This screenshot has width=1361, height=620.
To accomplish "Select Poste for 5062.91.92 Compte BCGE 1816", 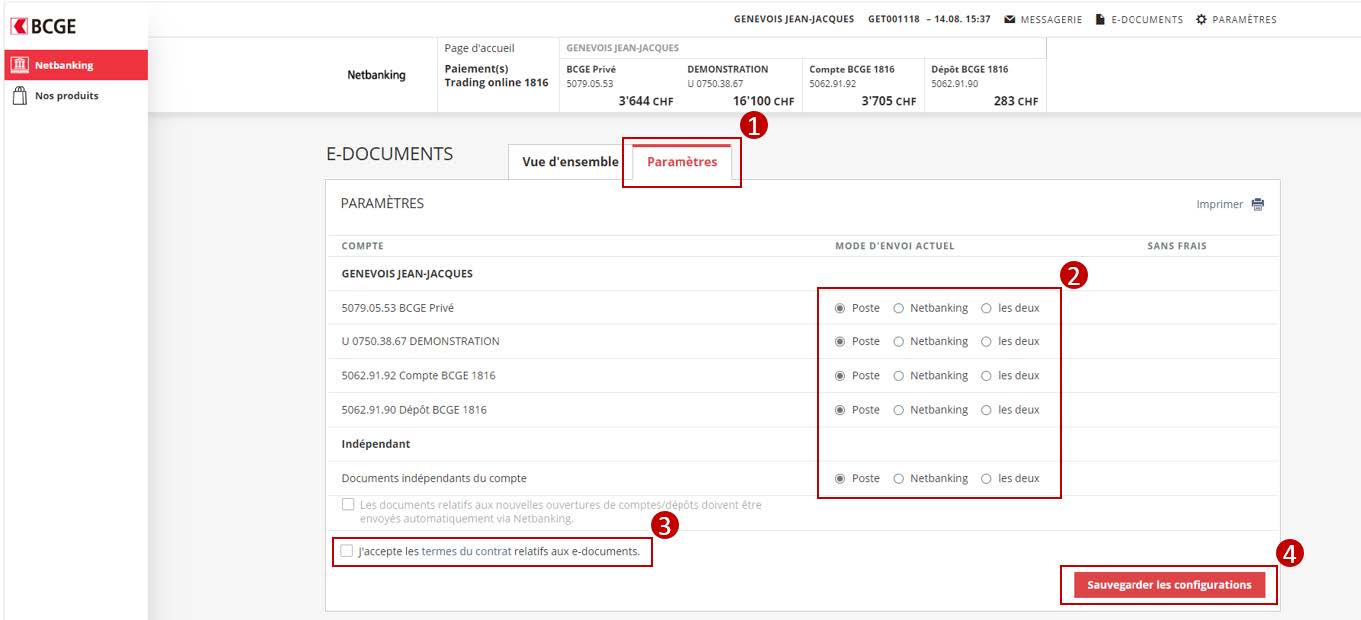I will pos(840,375).
